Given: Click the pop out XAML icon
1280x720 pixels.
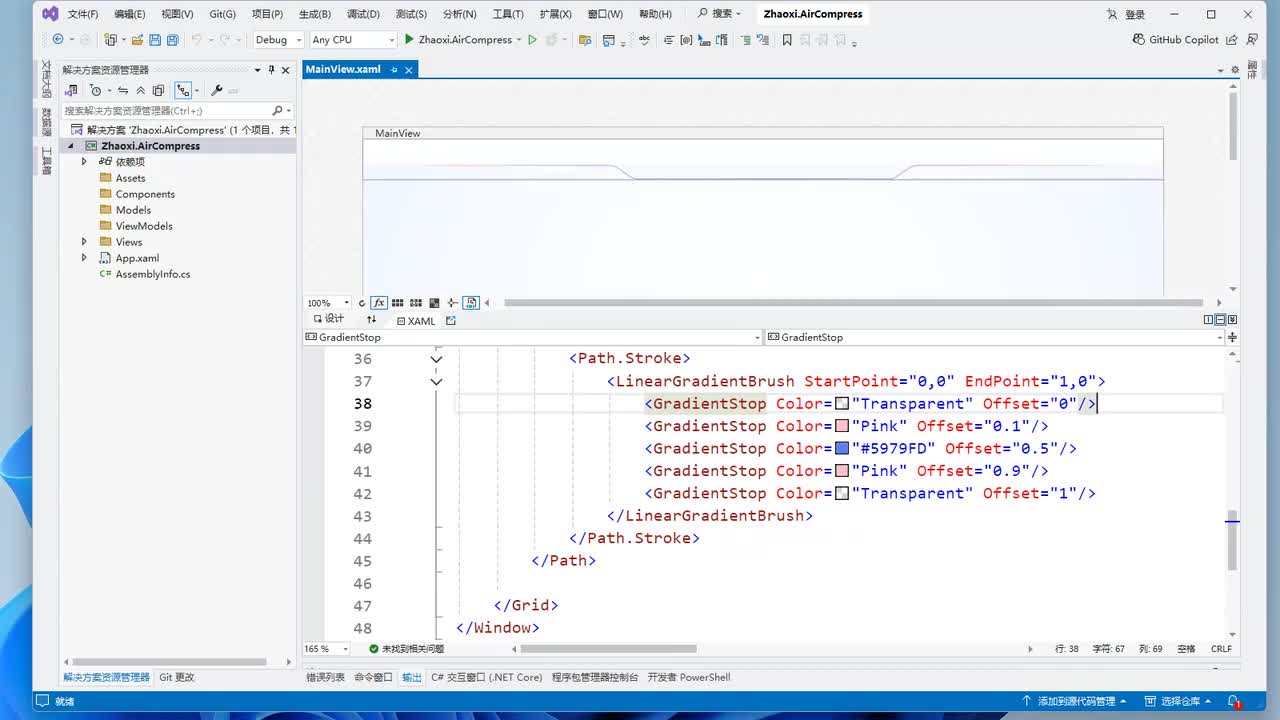Looking at the screenshot, I should pyautogui.click(x=451, y=321).
